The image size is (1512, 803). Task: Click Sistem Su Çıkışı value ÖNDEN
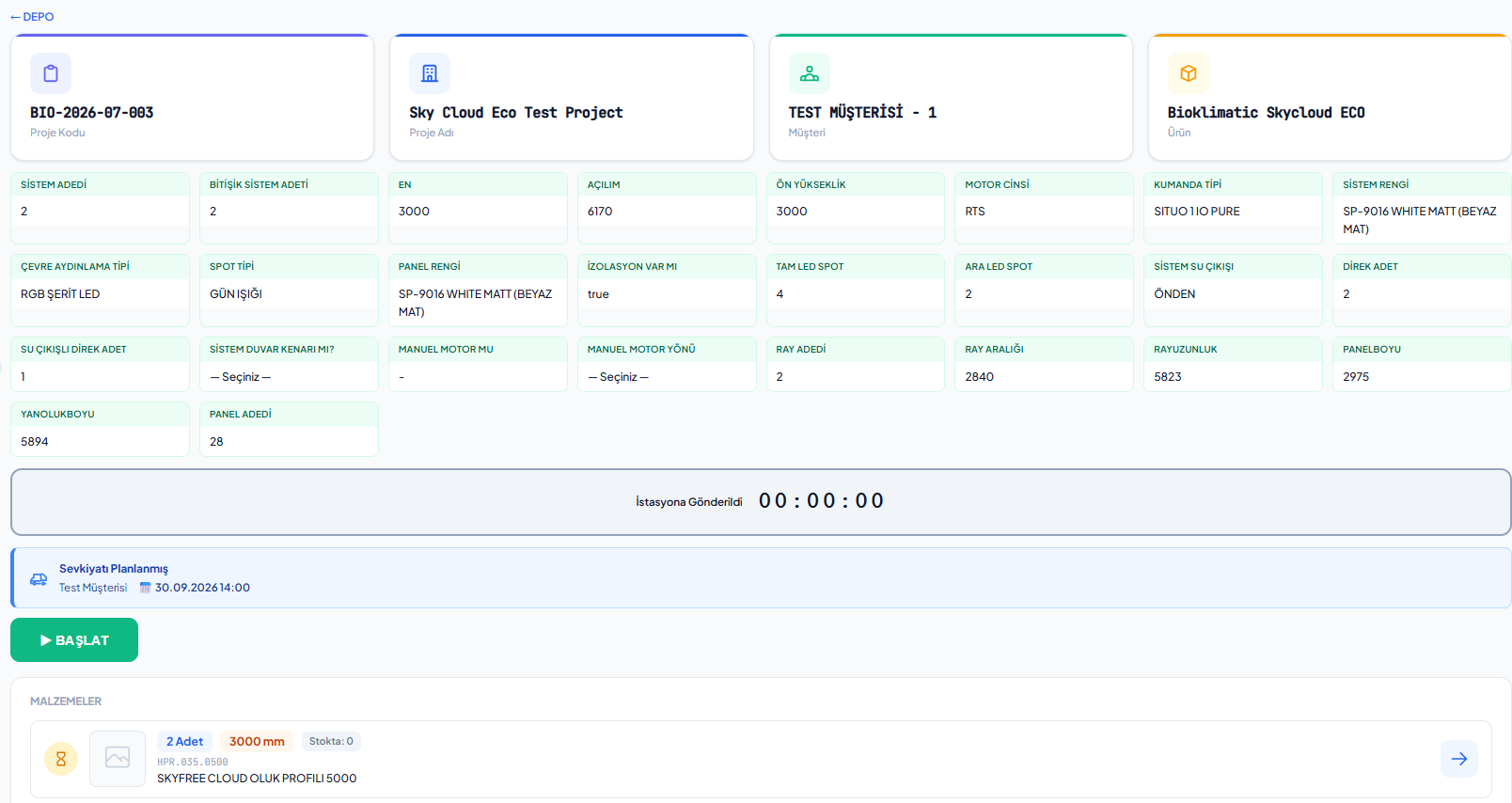1174,294
